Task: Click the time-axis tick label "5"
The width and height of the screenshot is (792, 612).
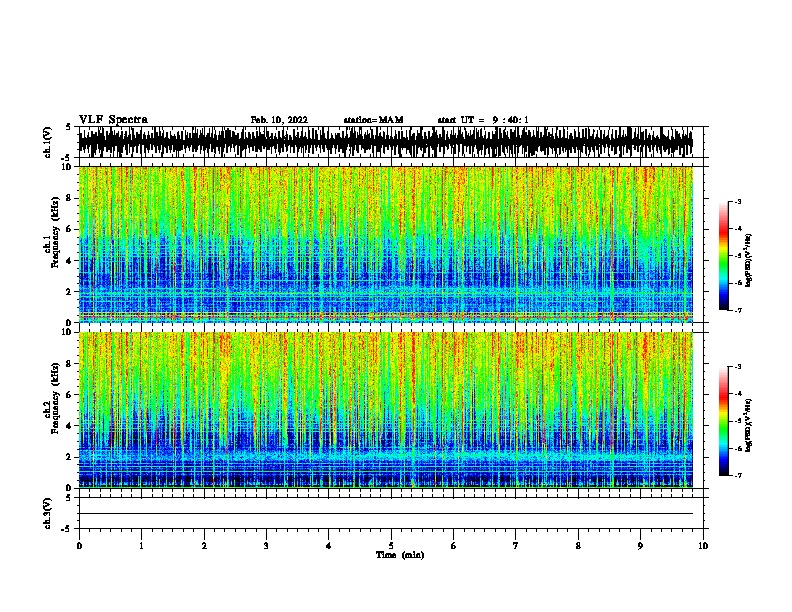Action: (391, 545)
